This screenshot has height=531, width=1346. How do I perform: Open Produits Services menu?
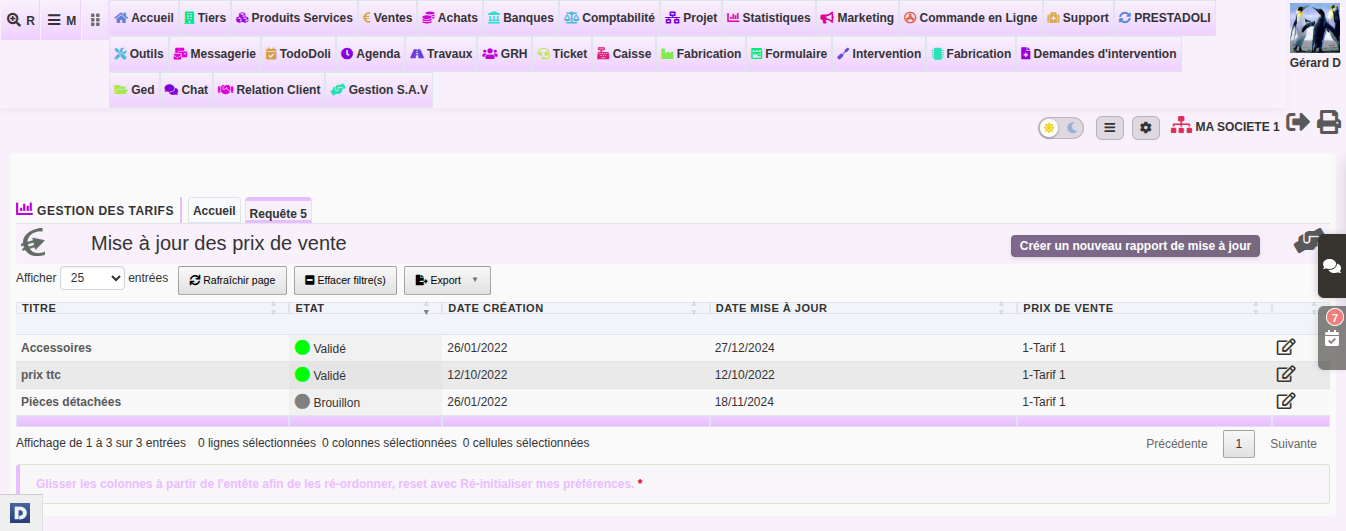click(x=294, y=18)
